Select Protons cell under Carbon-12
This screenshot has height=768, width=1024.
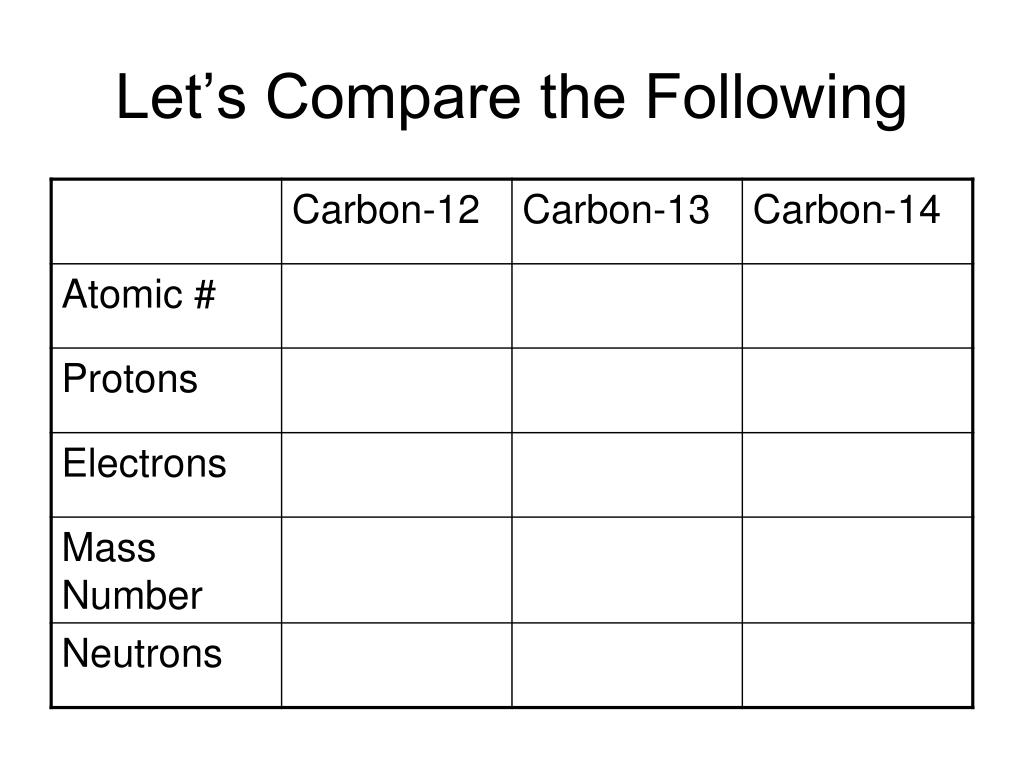point(396,390)
